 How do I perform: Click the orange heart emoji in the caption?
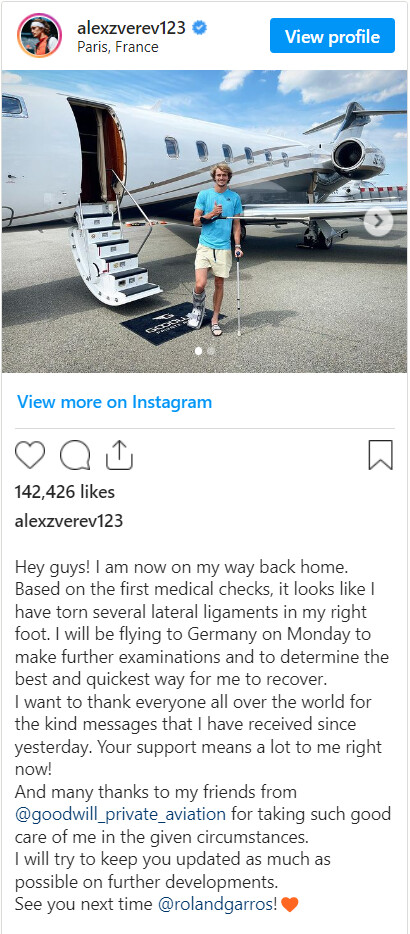(289, 905)
